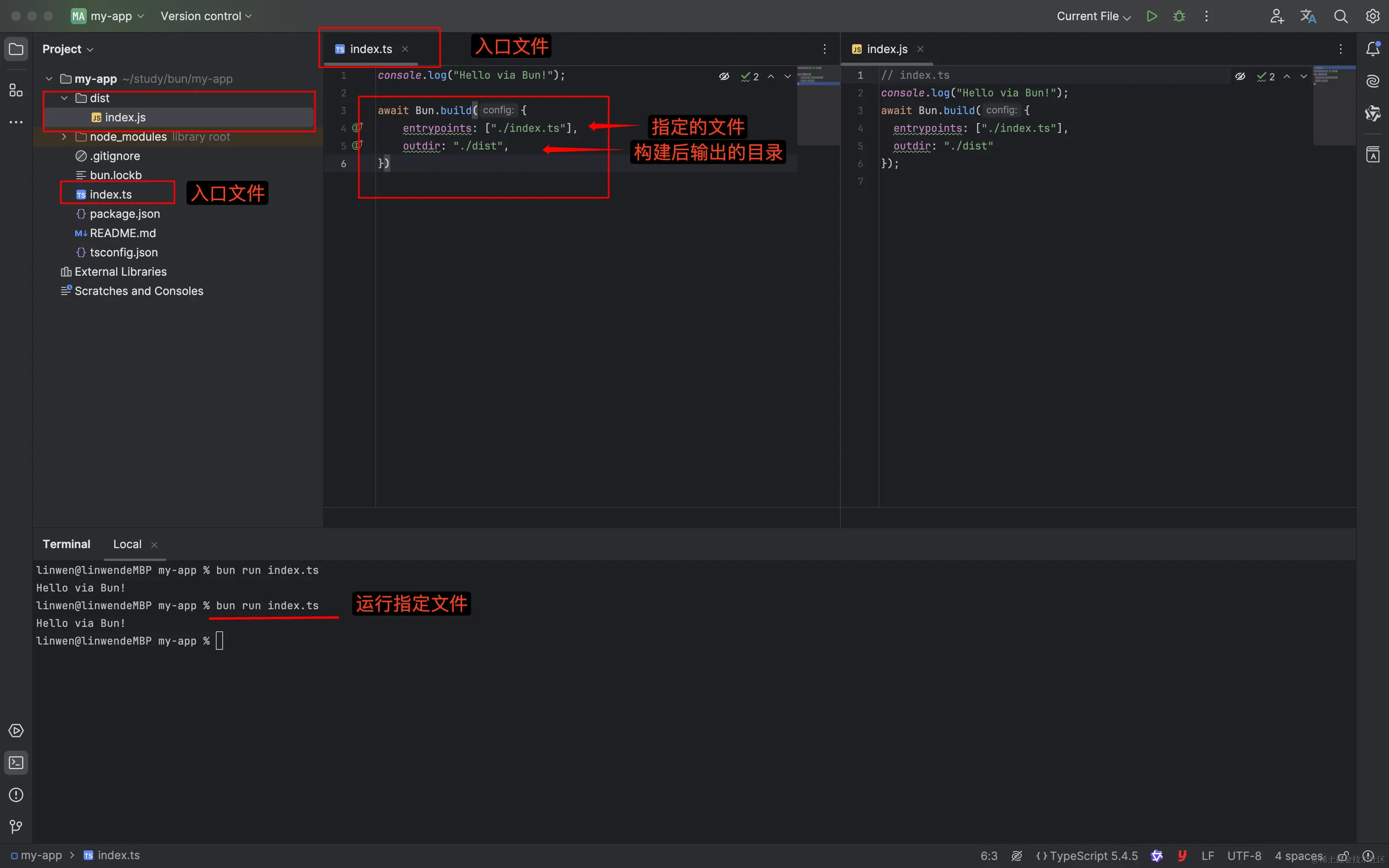Click the status bar problems indicator icon
The height and width of the screenshot is (868, 1389).
click(1368, 856)
